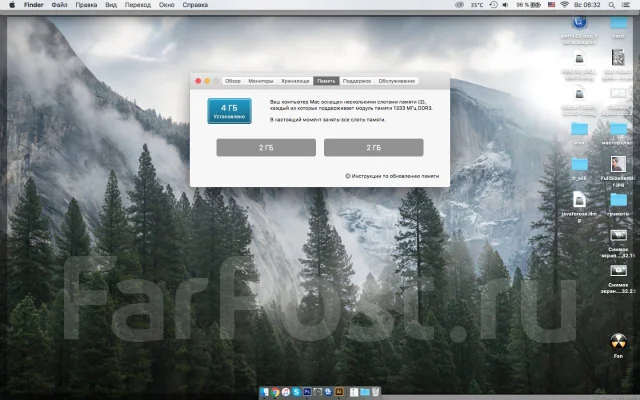Select the Снимок экрана ...32.1 file
Screen dimensions: 640x400
[618, 236]
